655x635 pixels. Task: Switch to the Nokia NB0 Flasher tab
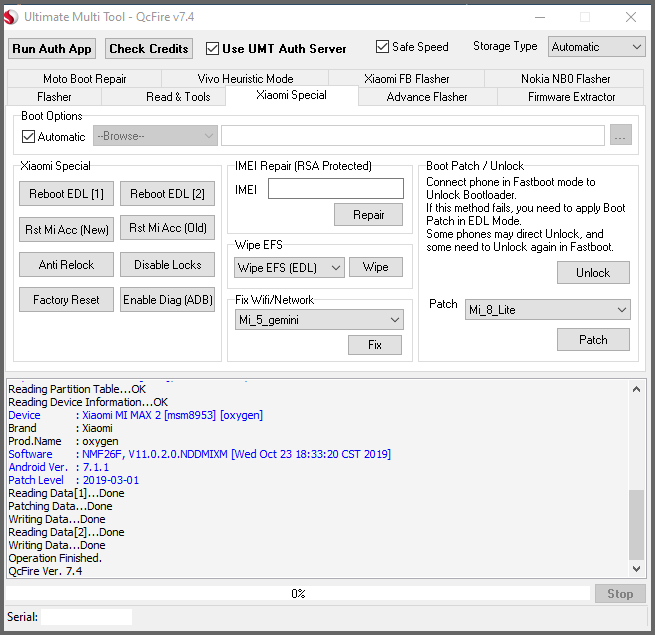565,79
